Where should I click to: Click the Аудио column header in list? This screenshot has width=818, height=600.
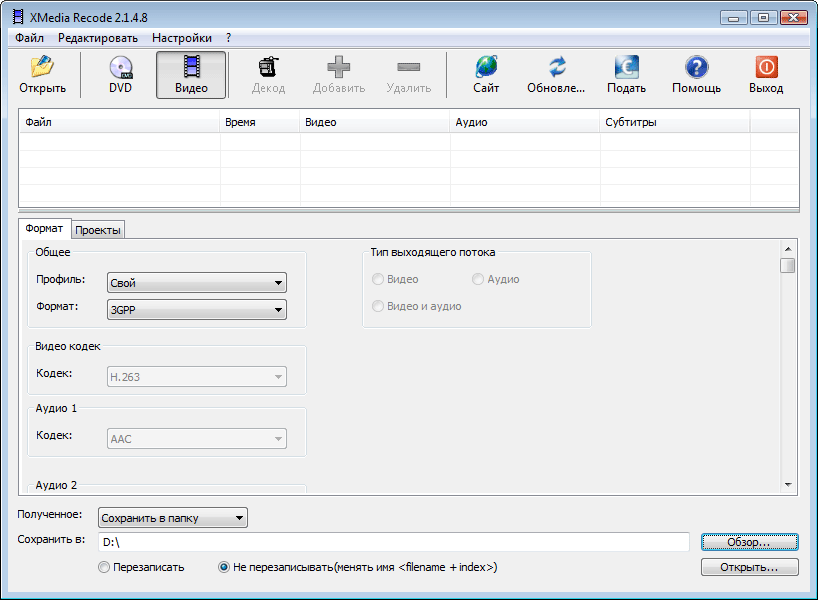(525, 122)
